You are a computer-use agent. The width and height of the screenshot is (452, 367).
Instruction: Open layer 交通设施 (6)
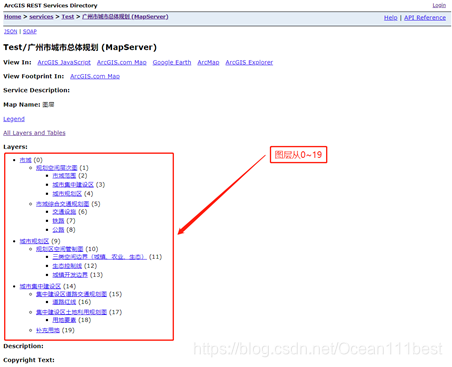(64, 212)
